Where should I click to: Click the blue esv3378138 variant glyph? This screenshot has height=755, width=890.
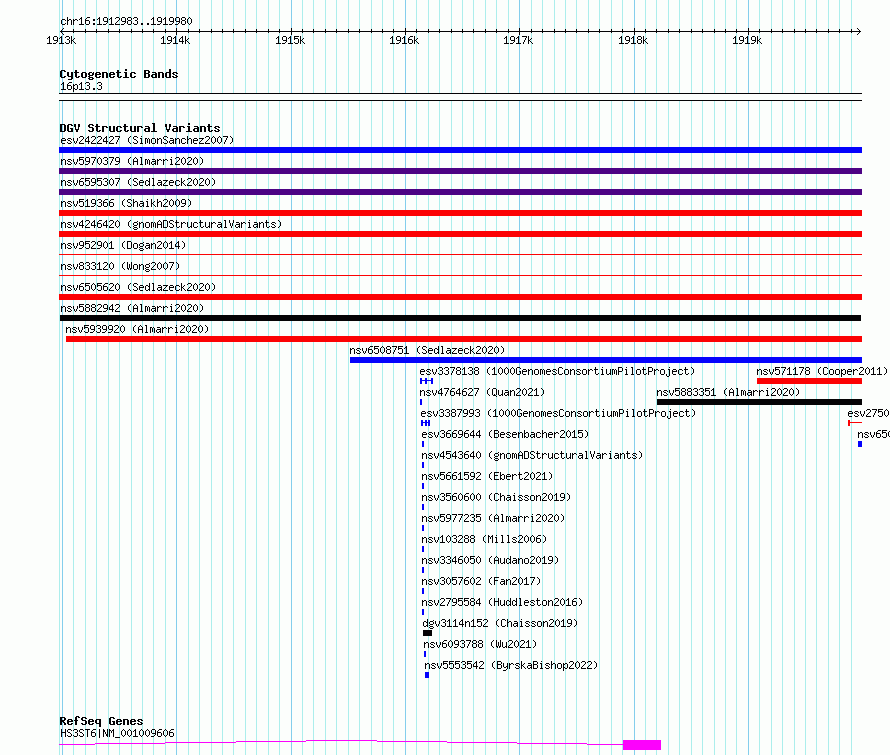click(426, 381)
